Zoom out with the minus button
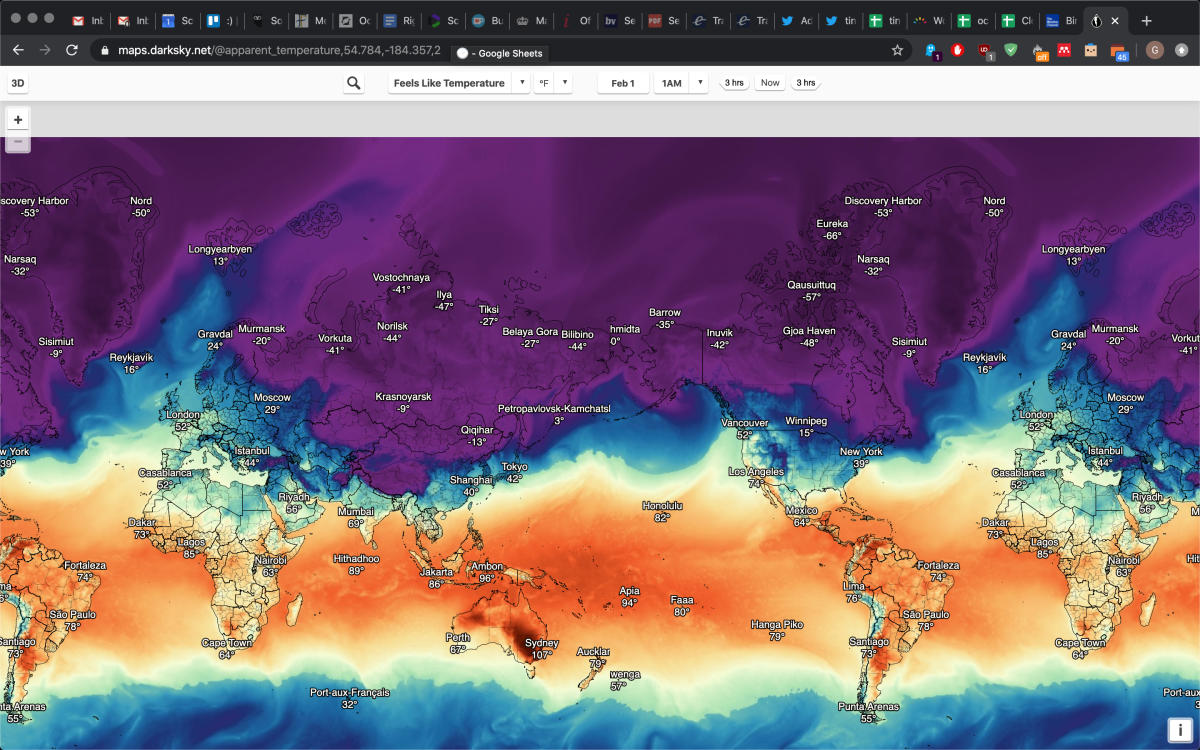The image size is (1200, 750). click(x=18, y=142)
